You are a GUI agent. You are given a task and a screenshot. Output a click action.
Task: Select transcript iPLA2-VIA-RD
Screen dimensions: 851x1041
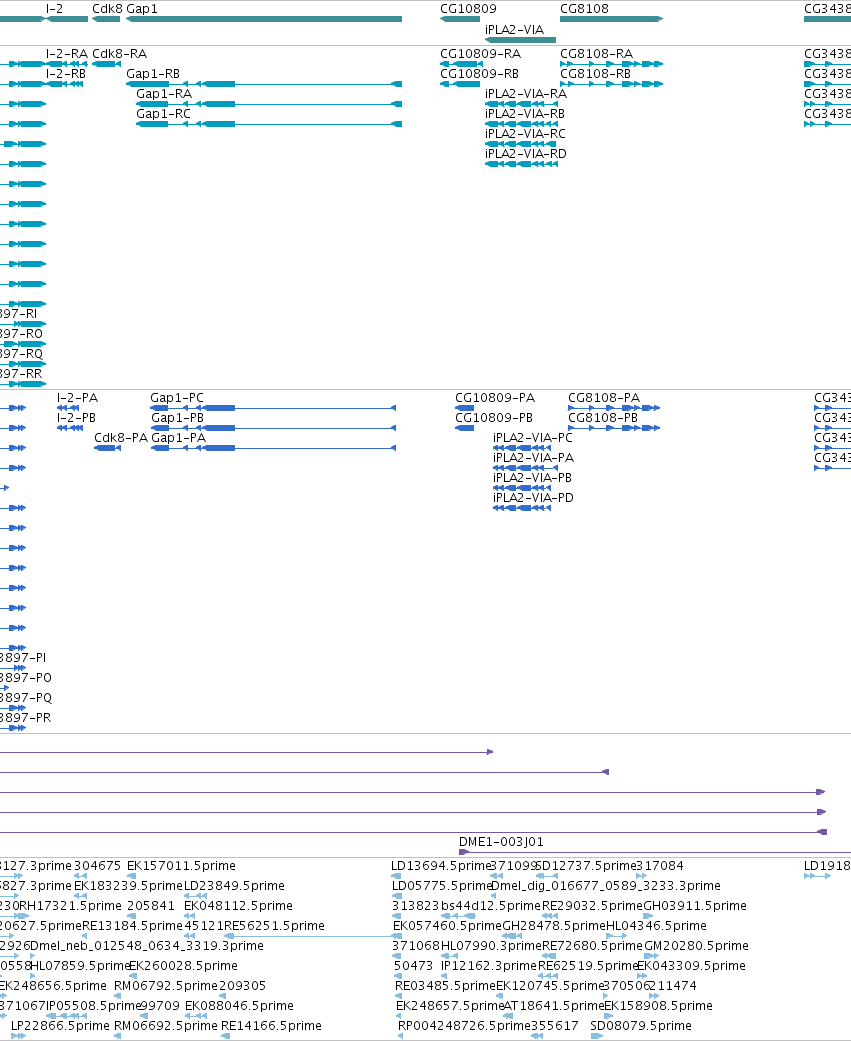pyautogui.click(x=521, y=164)
